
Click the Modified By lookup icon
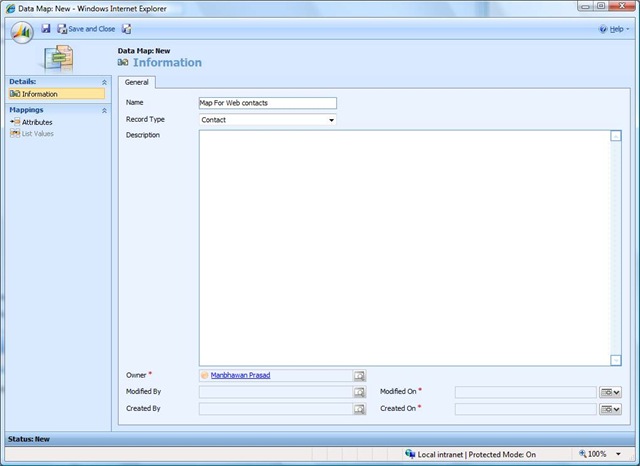(x=360, y=392)
